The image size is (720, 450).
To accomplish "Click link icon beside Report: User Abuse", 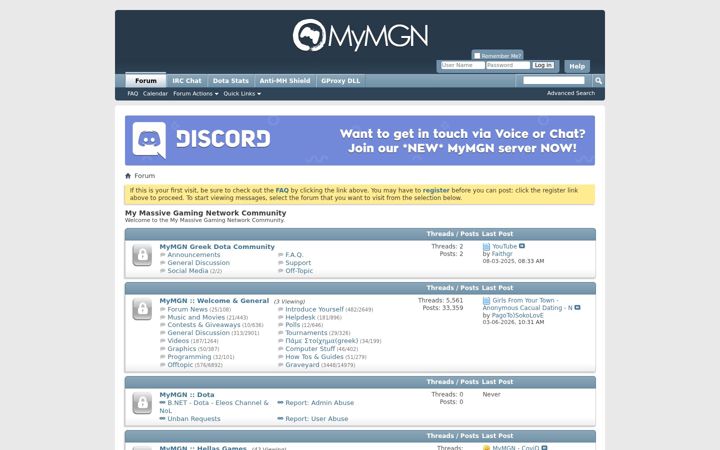I will 281,419.
